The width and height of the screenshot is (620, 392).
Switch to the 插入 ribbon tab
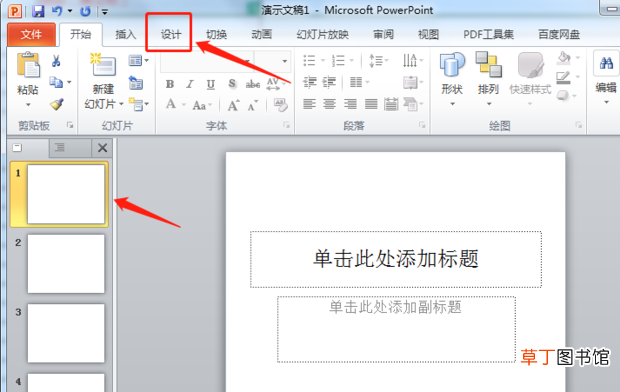125,34
